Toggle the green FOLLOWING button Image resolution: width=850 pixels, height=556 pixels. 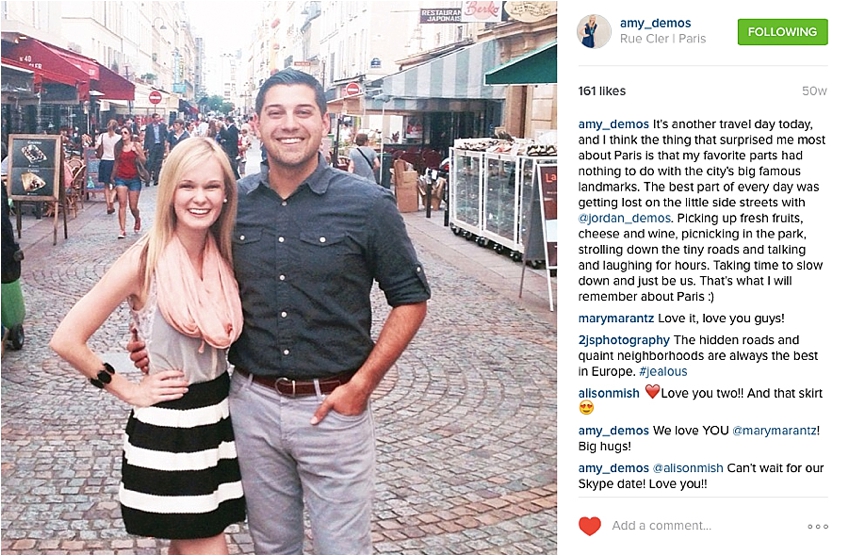(782, 32)
